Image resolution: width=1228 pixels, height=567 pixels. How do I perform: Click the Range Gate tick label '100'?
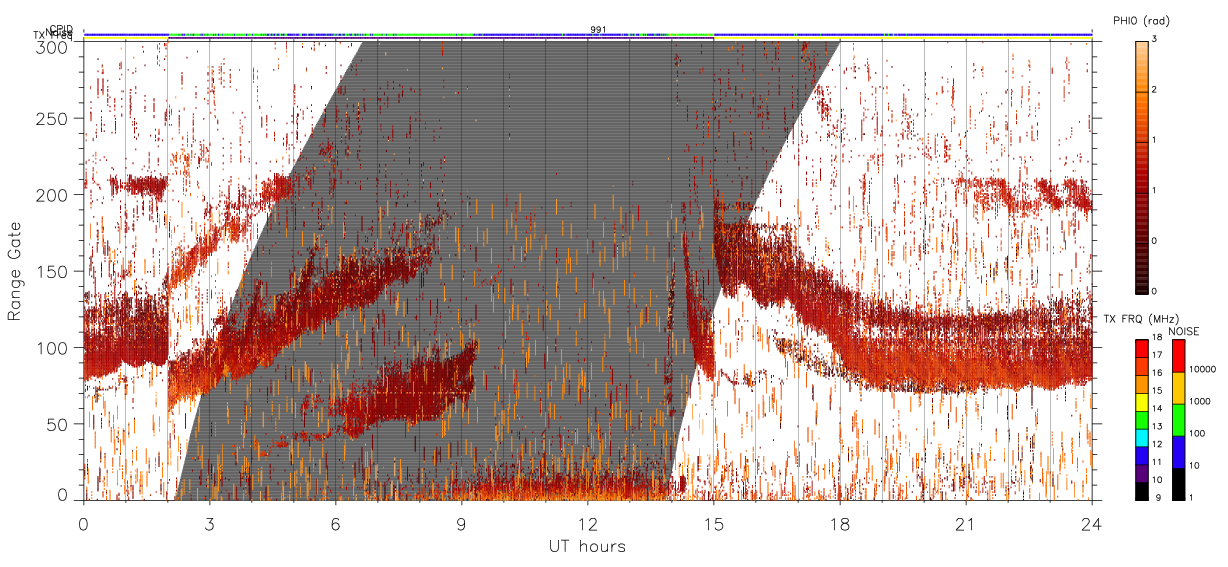coord(53,348)
